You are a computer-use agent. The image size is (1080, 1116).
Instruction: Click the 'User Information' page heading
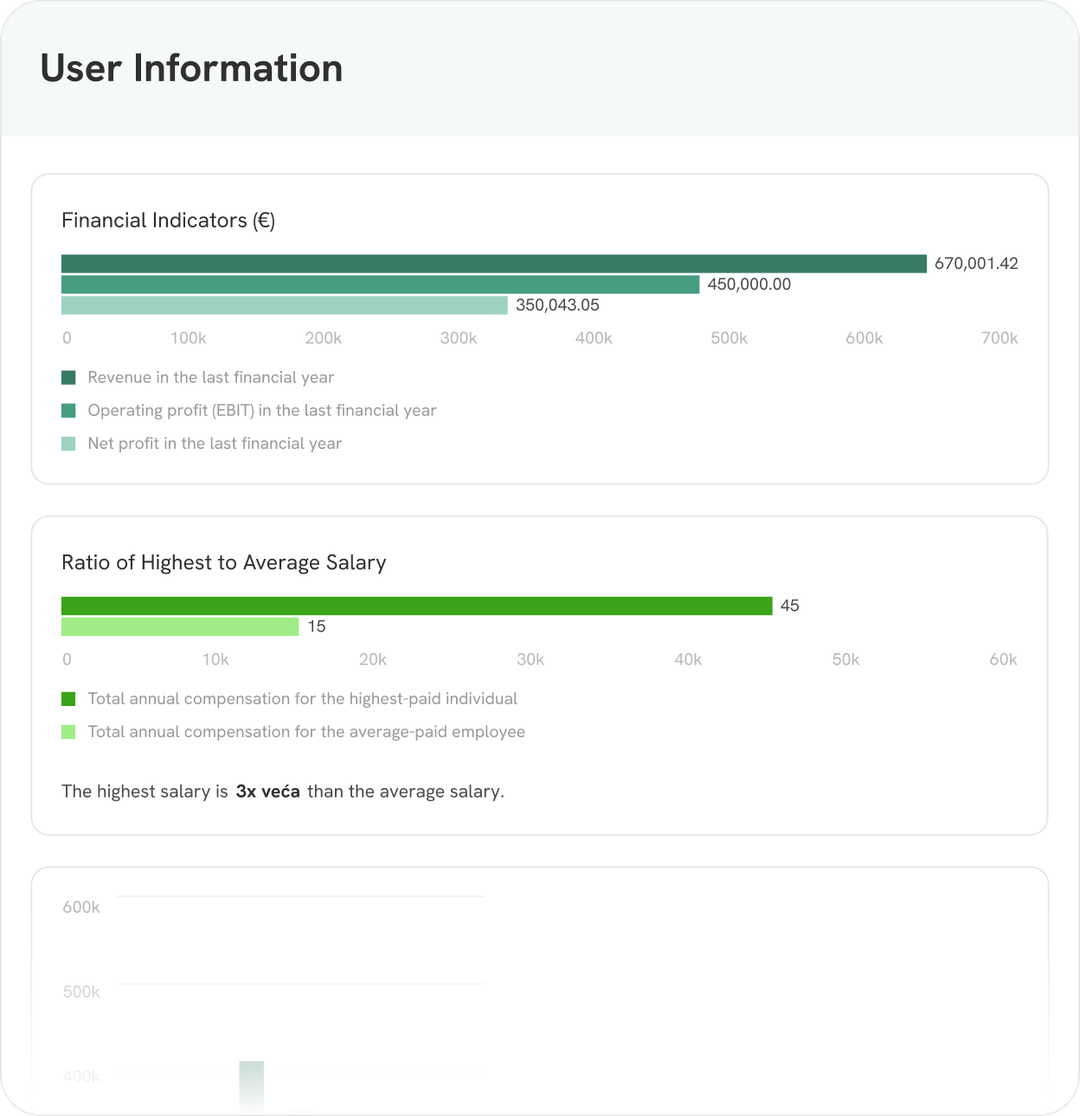pyautogui.click(x=192, y=68)
